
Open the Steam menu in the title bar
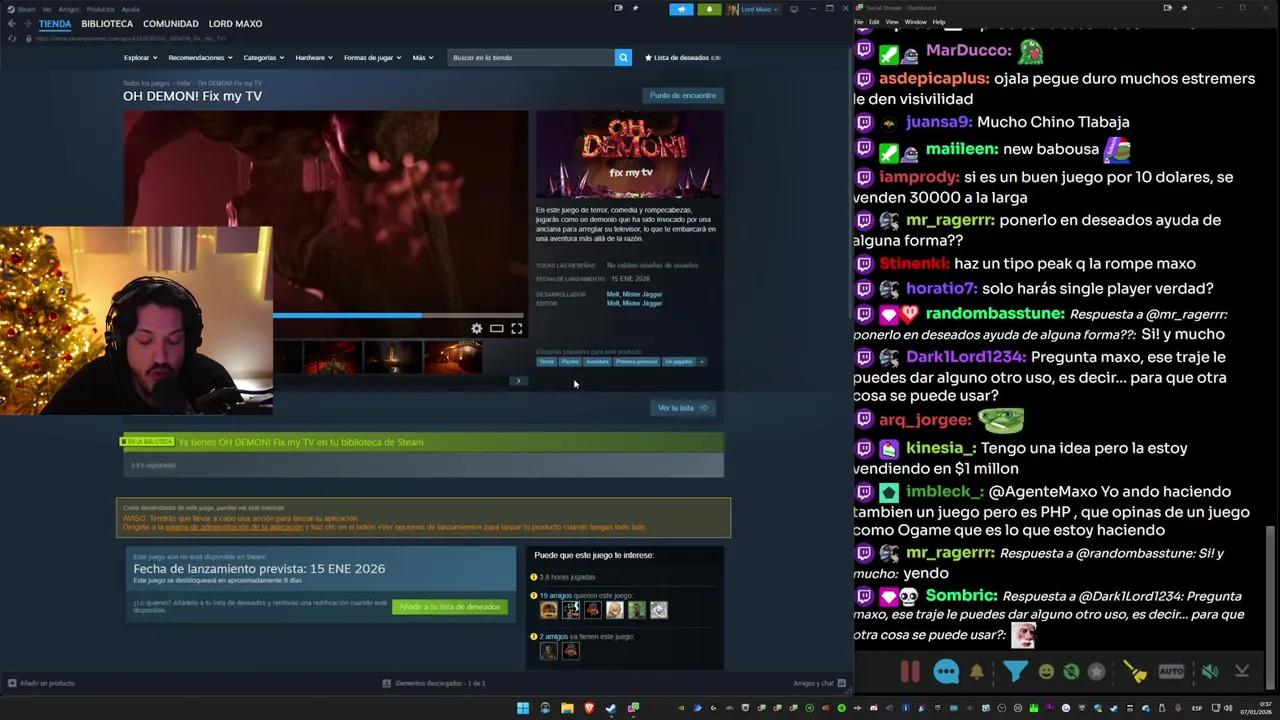(26, 9)
